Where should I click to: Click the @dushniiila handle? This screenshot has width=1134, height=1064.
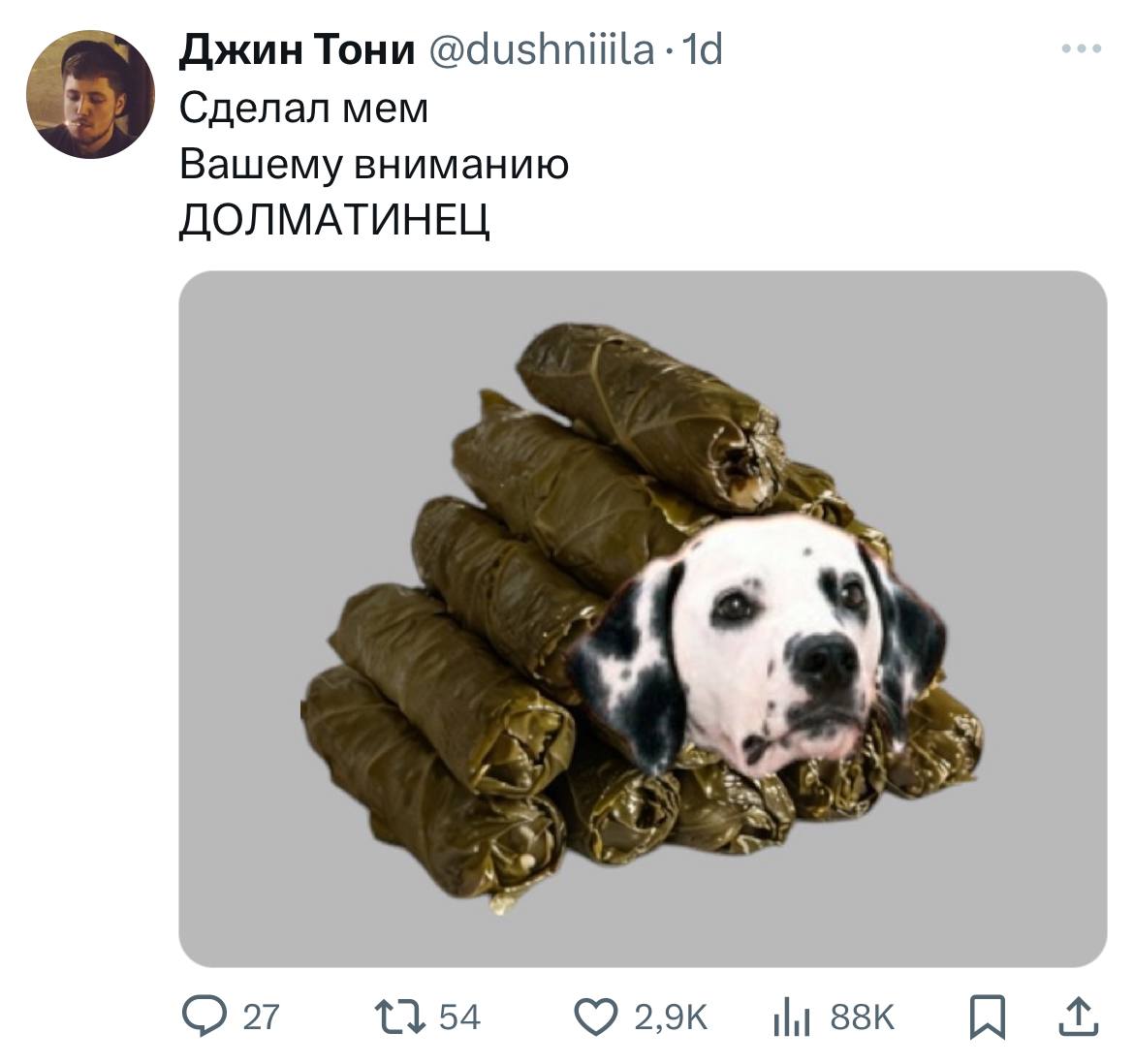point(542,49)
